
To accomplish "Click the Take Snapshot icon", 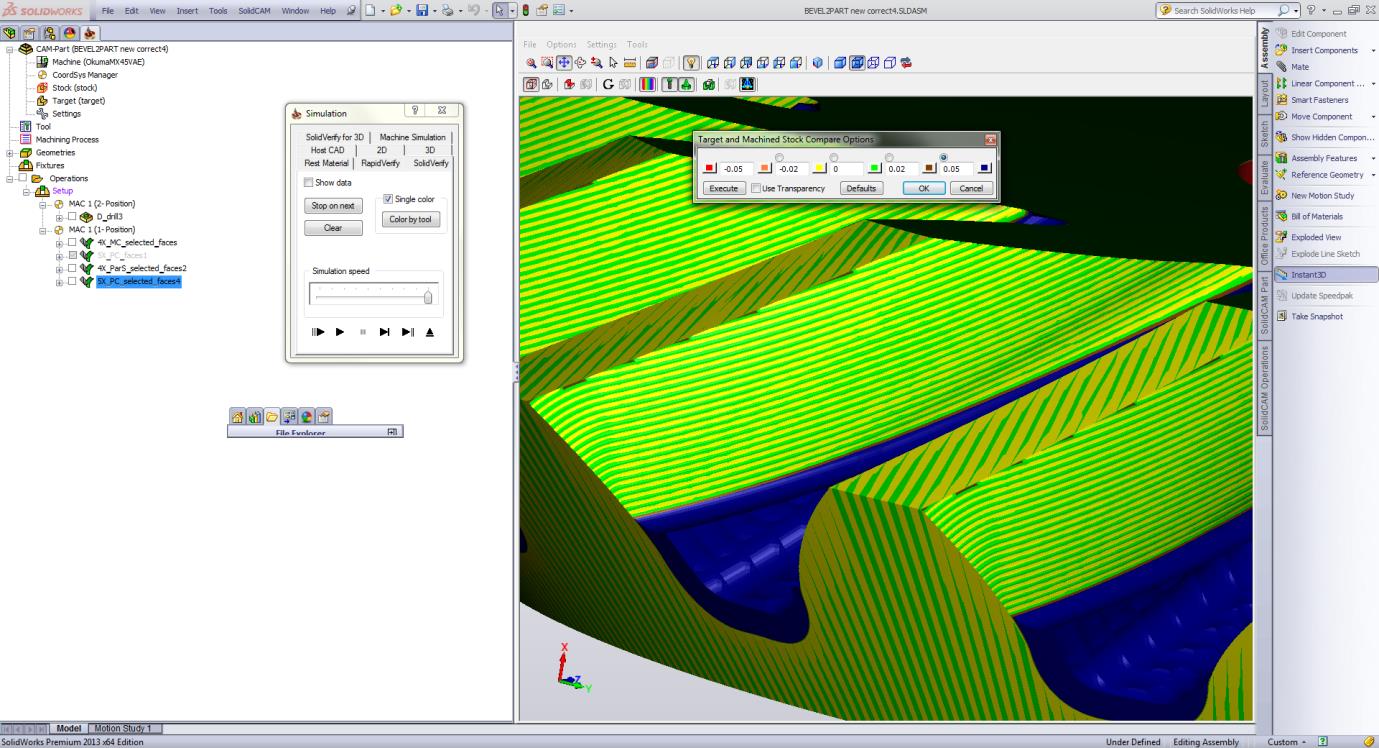I will 1282,316.
